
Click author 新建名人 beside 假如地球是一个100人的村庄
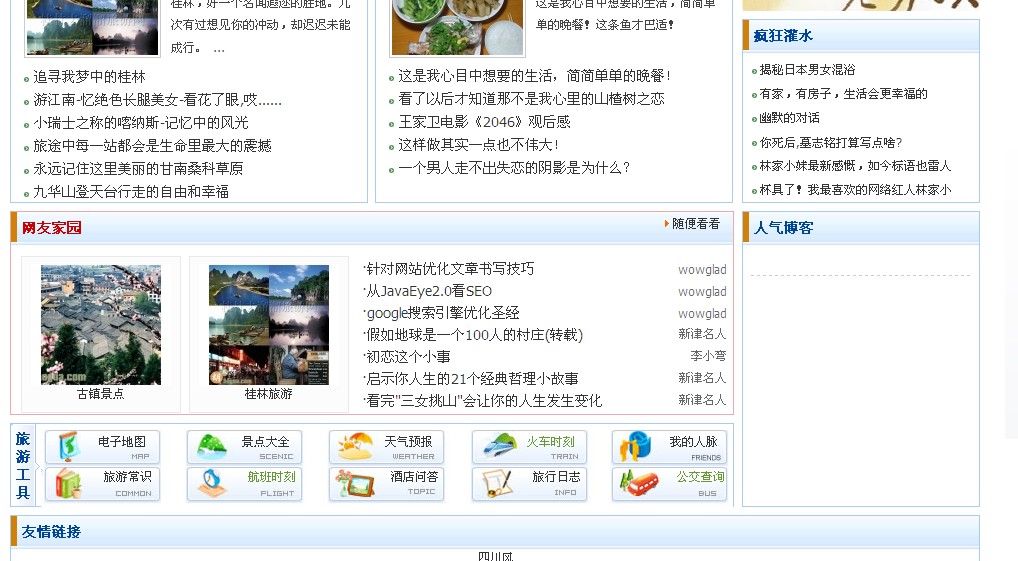pos(702,334)
